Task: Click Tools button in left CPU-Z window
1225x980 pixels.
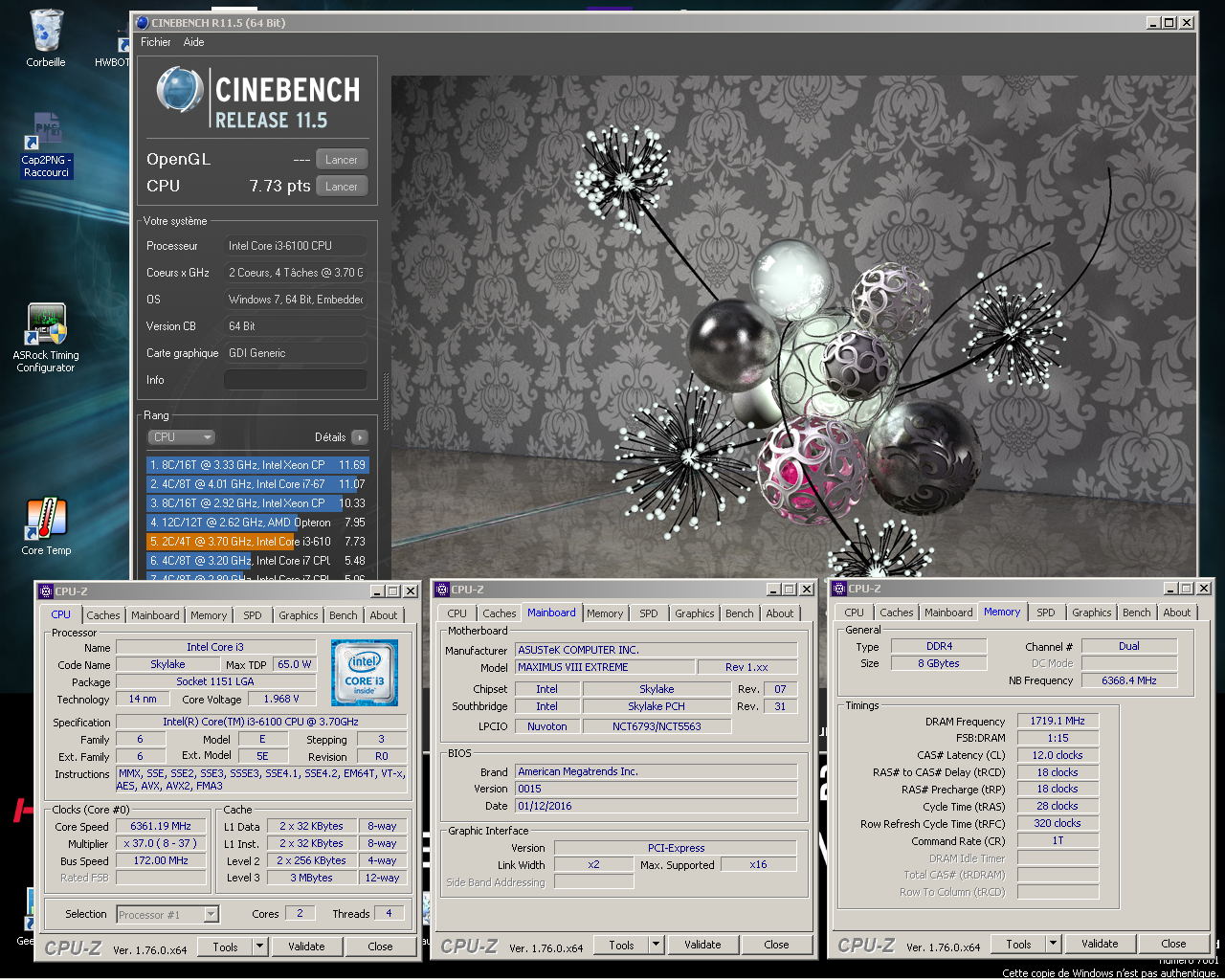Action: [226, 947]
